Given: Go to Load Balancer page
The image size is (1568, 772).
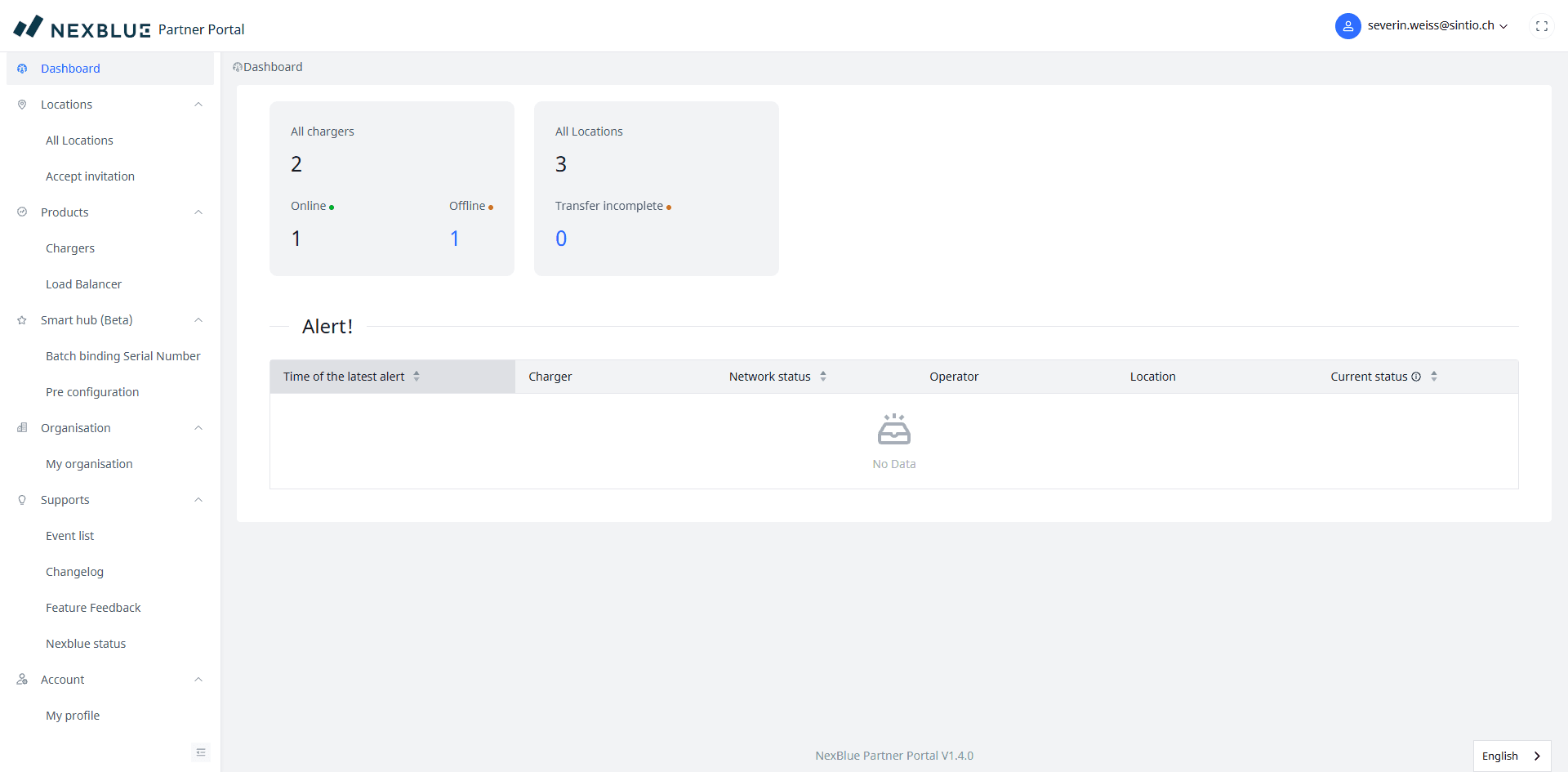Looking at the screenshot, I should (83, 284).
